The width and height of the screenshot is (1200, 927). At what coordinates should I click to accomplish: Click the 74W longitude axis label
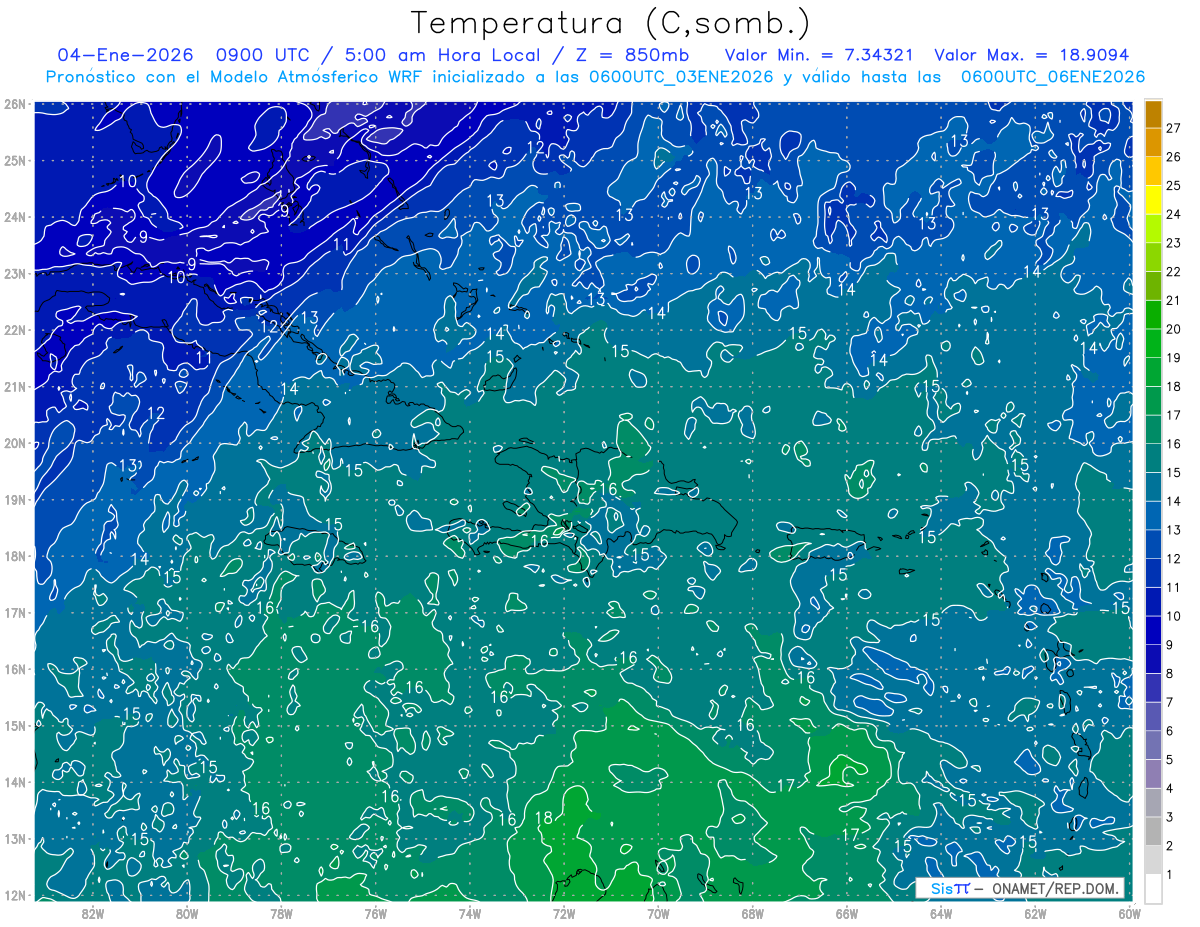469,913
